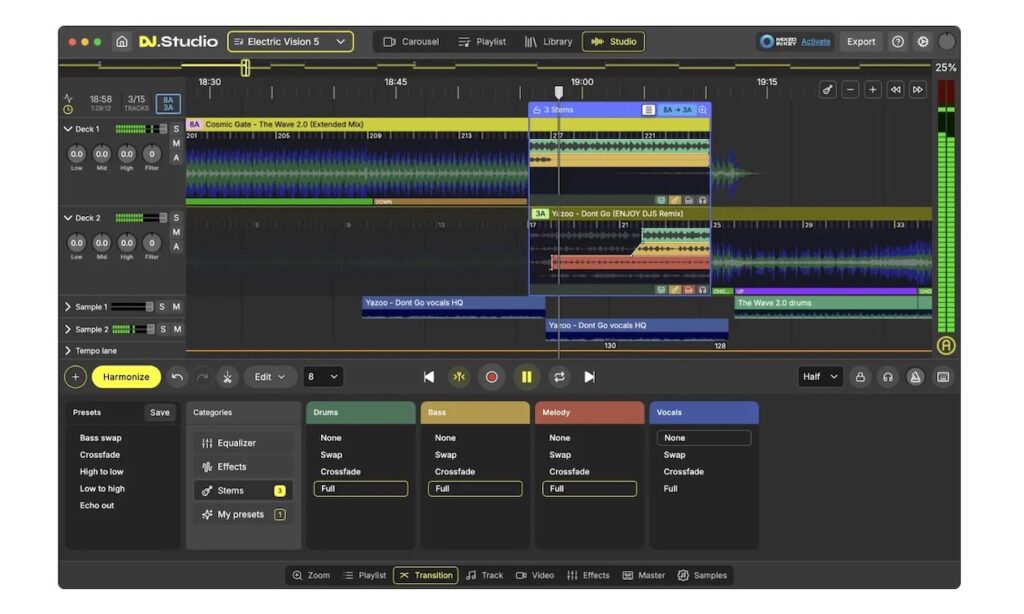
Task: Switch to the Playlist view at top
Action: (482, 41)
